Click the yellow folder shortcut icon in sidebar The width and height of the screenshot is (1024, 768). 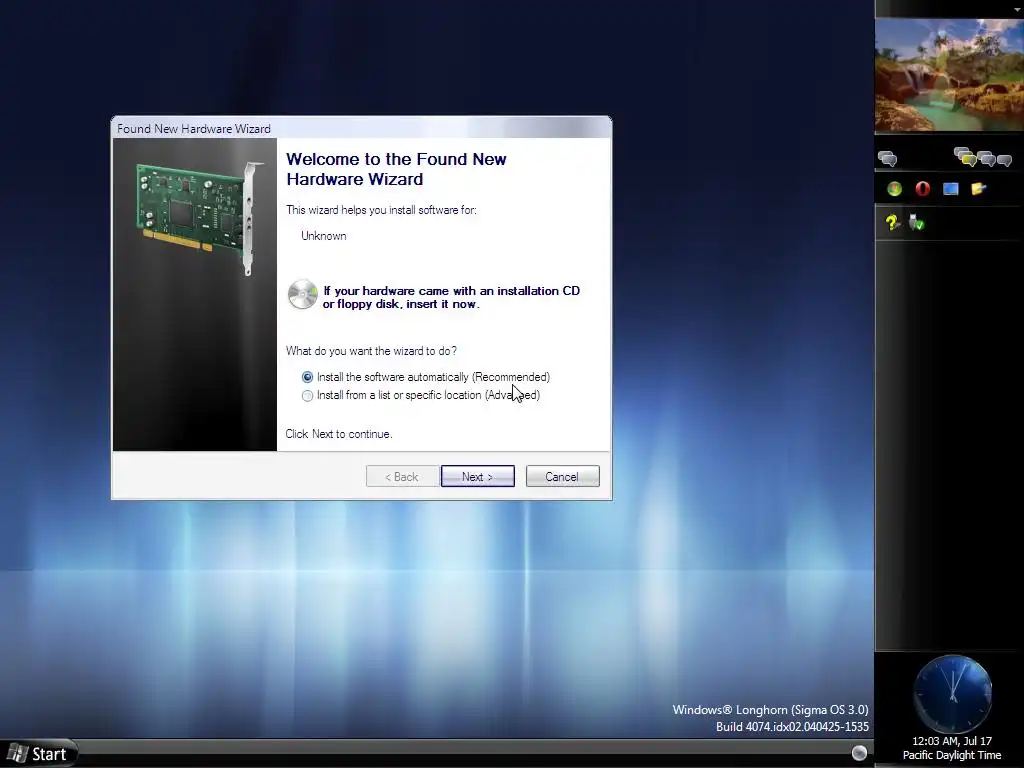tap(978, 189)
